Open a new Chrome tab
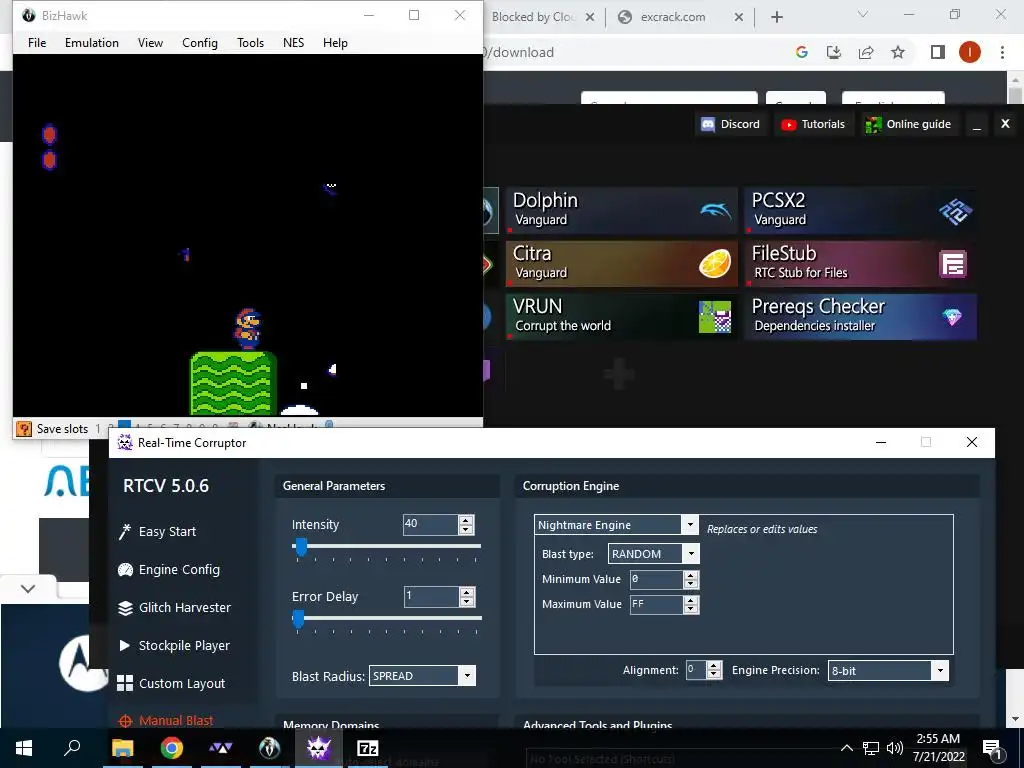Screen dimensions: 1024x768 (x=776, y=17)
